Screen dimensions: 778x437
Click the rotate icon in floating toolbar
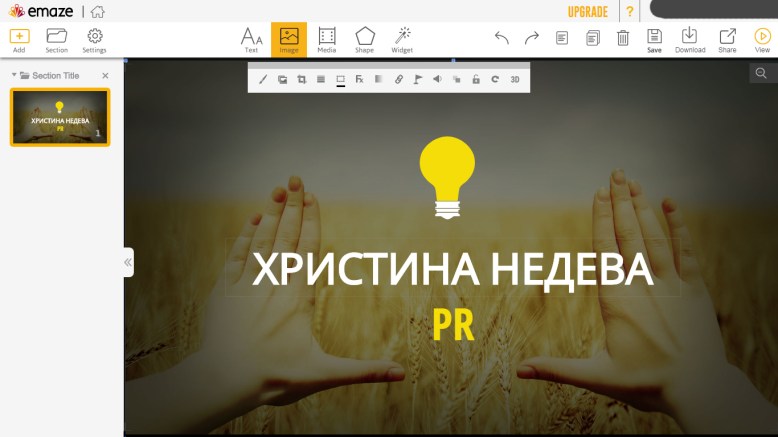pyautogui.click(x=494, y=79)
